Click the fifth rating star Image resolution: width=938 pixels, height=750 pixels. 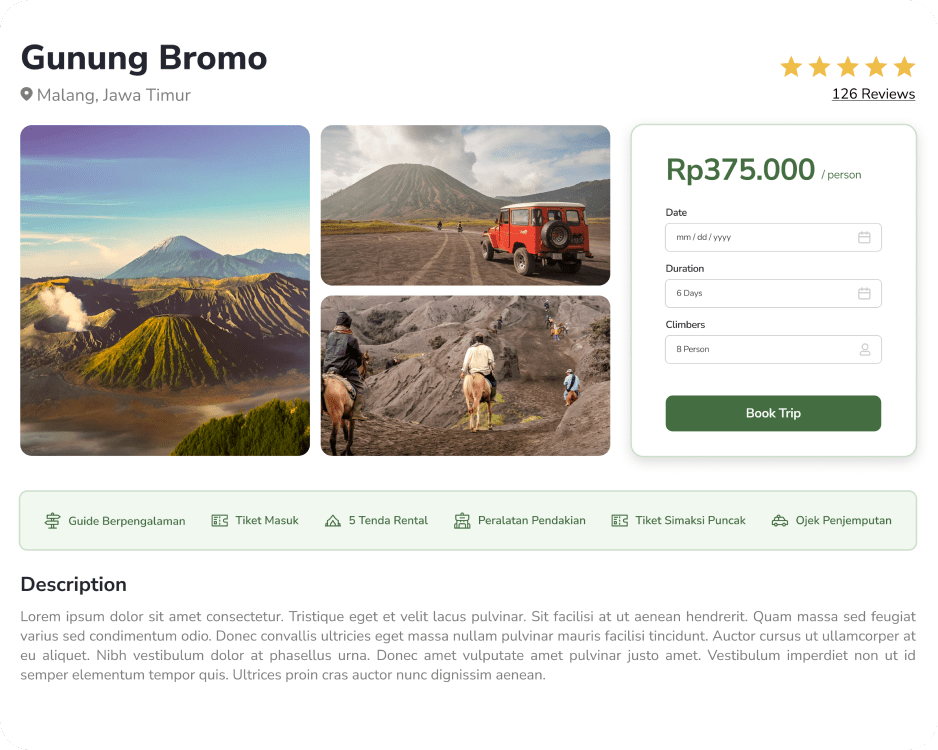click(904, 67)
